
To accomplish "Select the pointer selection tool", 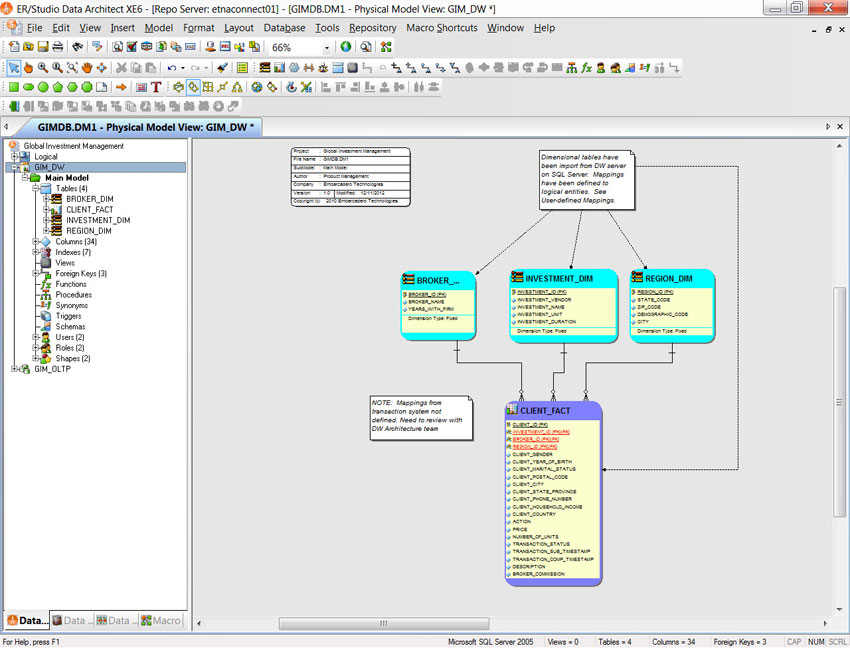I will [x=14, y=67].
